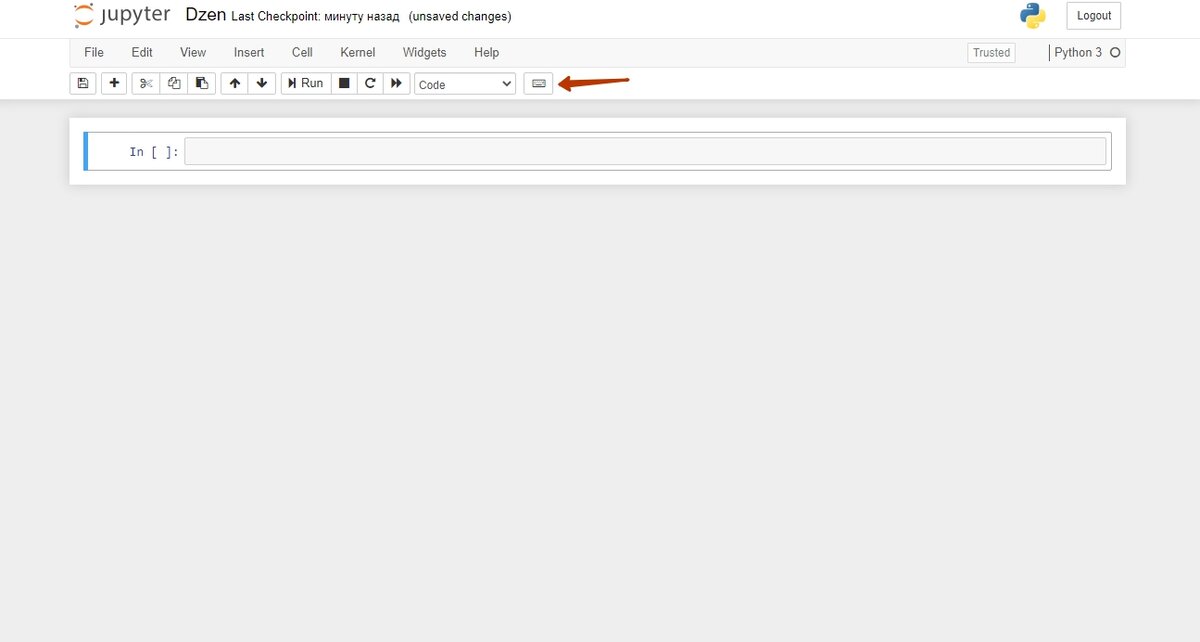Open the Kernel menu
The height and width of the screenshot is (642, 1200).
click(x=358, y=52)
